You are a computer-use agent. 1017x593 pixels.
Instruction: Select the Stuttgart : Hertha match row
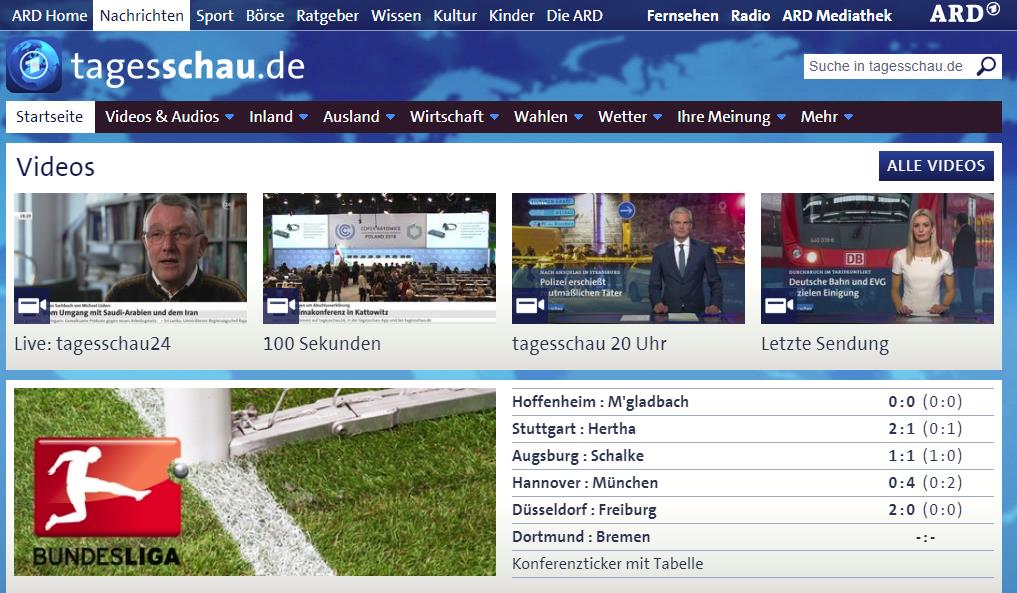click(x=752, y=429)
